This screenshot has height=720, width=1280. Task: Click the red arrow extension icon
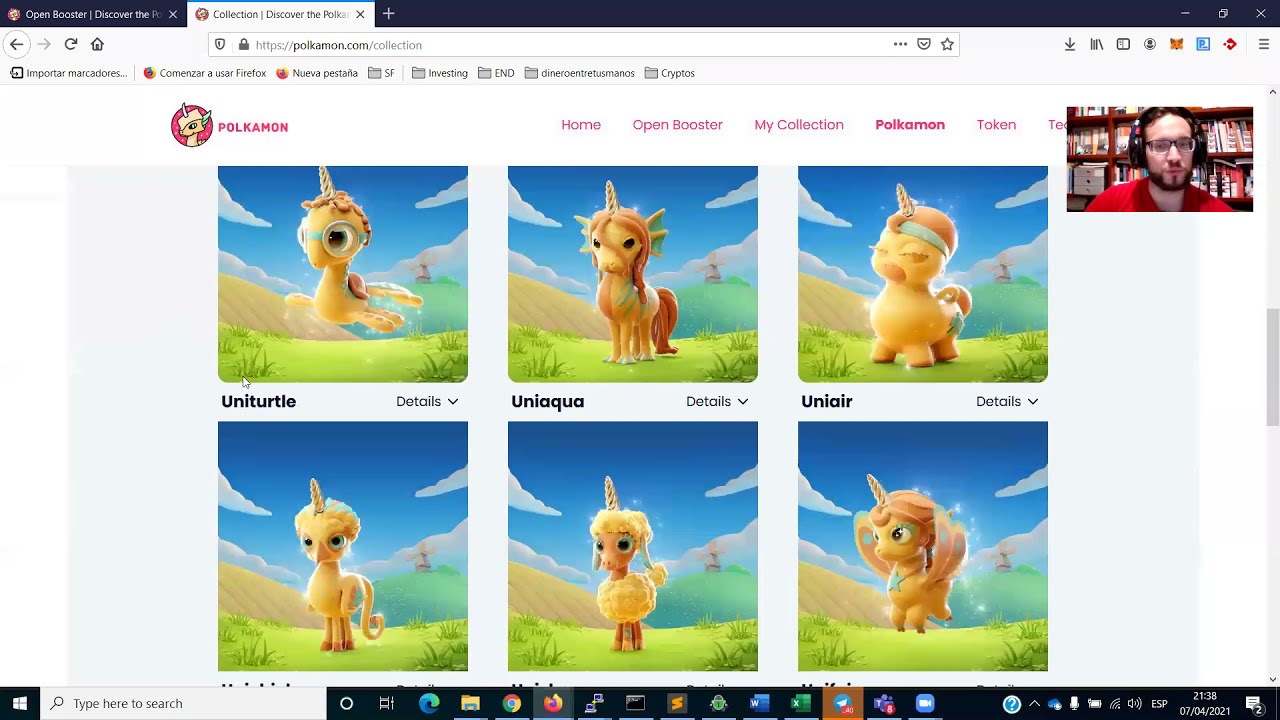tap(1230, 44)
